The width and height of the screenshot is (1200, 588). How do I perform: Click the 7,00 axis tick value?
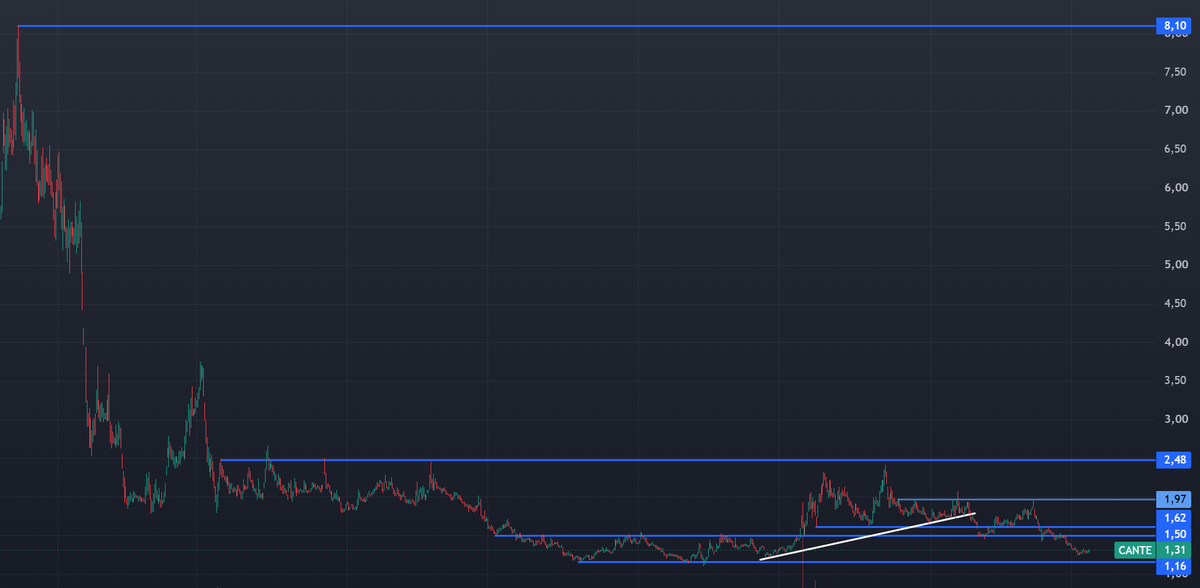click(x=1175, y=110)
